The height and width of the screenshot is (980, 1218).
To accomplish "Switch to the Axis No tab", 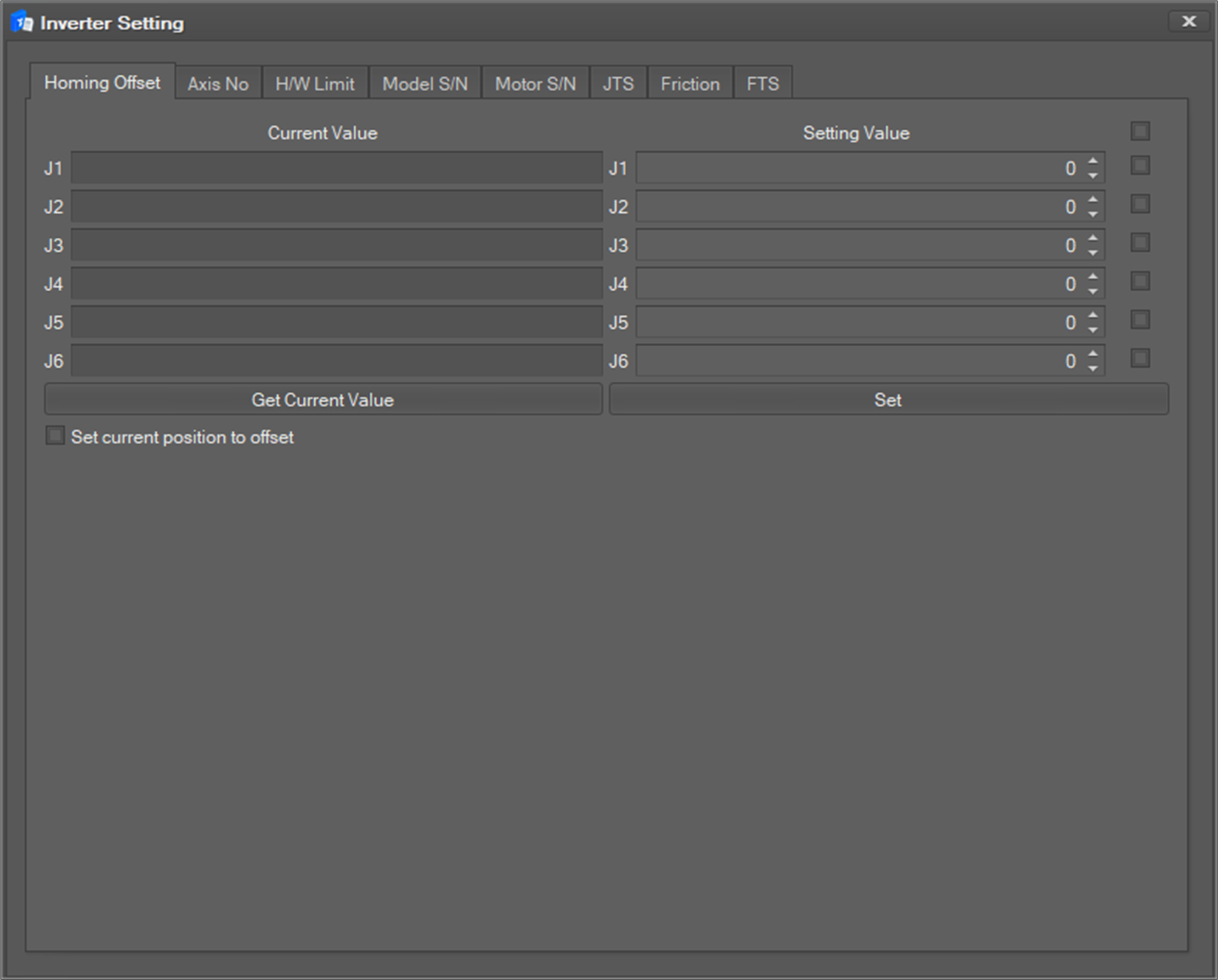I will [218, 84].
